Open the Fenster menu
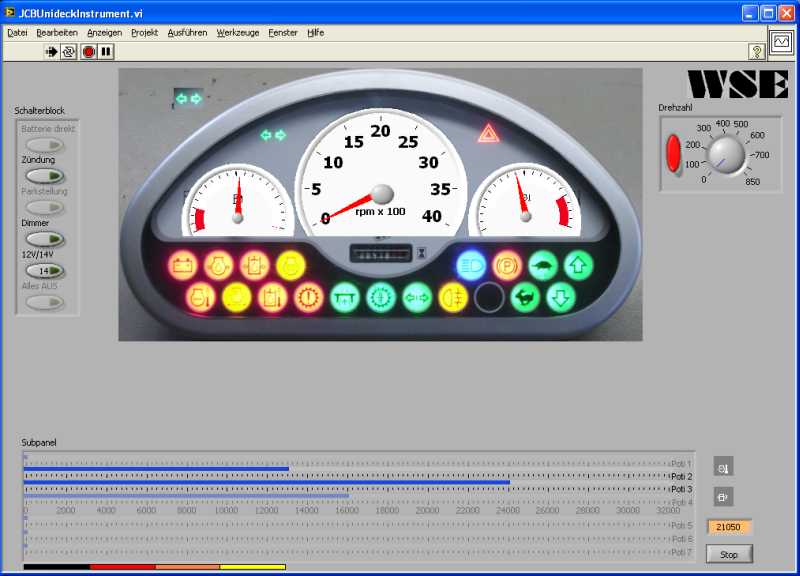 pos(283,33)
